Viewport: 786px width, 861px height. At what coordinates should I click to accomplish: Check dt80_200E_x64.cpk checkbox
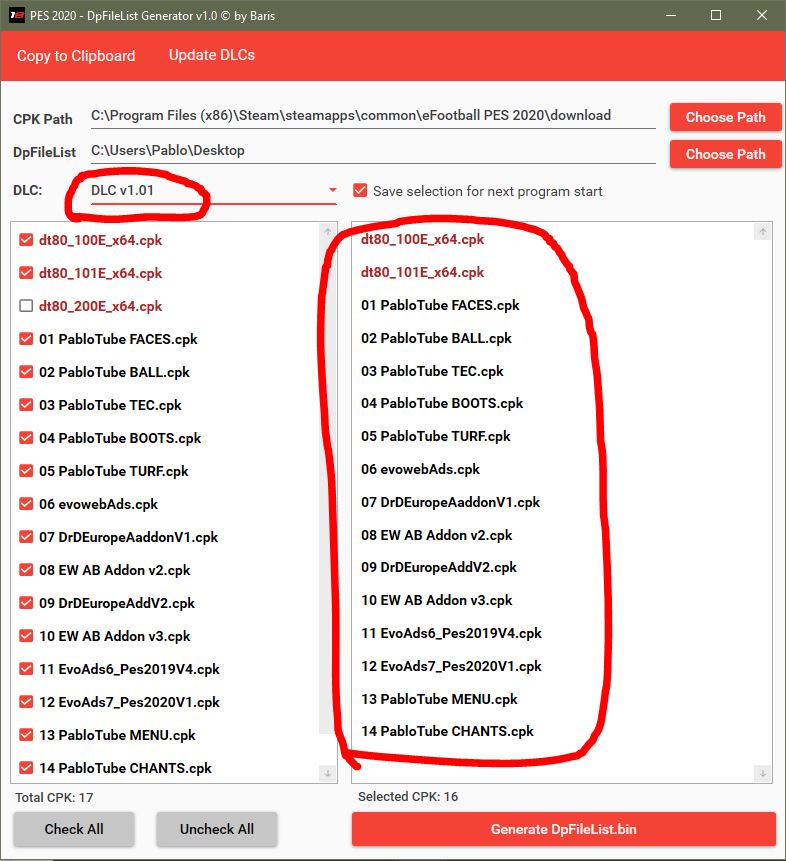click(26, 306)
